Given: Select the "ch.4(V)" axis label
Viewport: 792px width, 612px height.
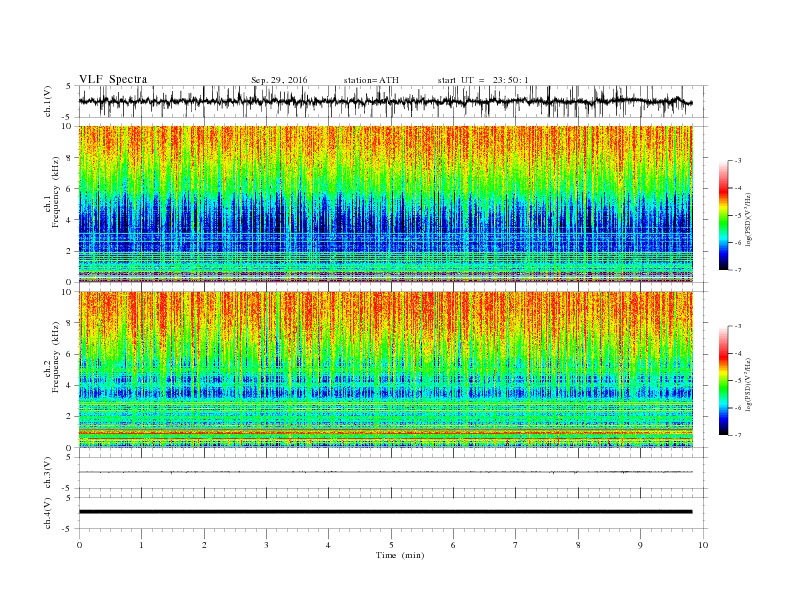Looking at the screenshot, I should 48,513.
